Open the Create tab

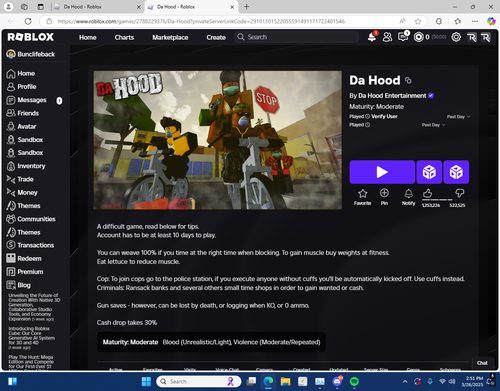pyautogui.click(x=216, y=37)
